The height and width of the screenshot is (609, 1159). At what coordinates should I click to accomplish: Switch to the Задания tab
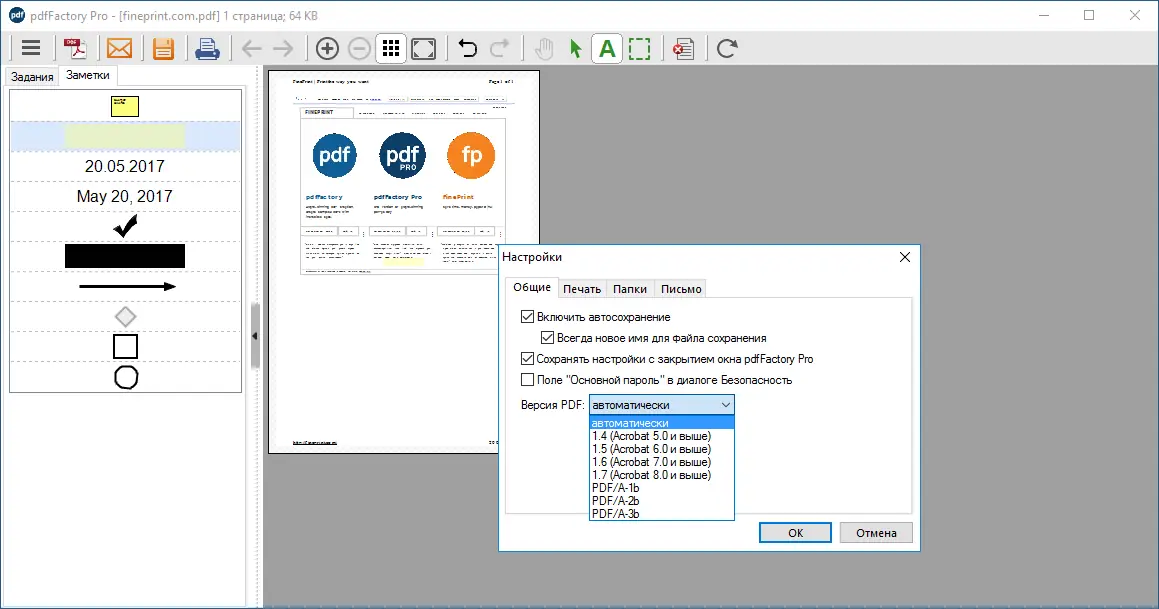coord(32,77)
